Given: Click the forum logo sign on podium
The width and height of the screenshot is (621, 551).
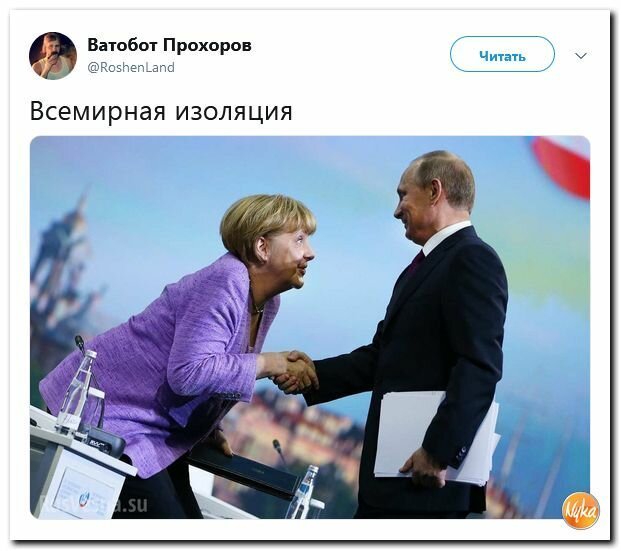Looking at the screenshot, I should [84, 492].
